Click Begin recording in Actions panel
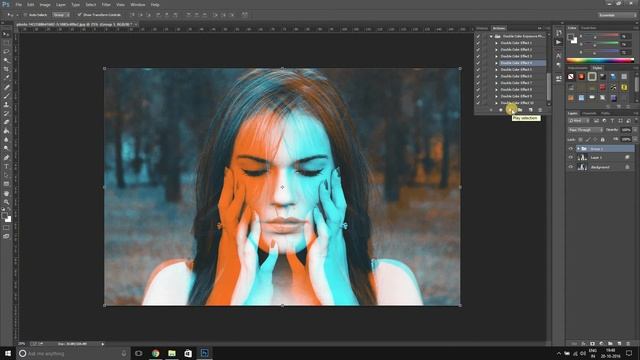 501,109
